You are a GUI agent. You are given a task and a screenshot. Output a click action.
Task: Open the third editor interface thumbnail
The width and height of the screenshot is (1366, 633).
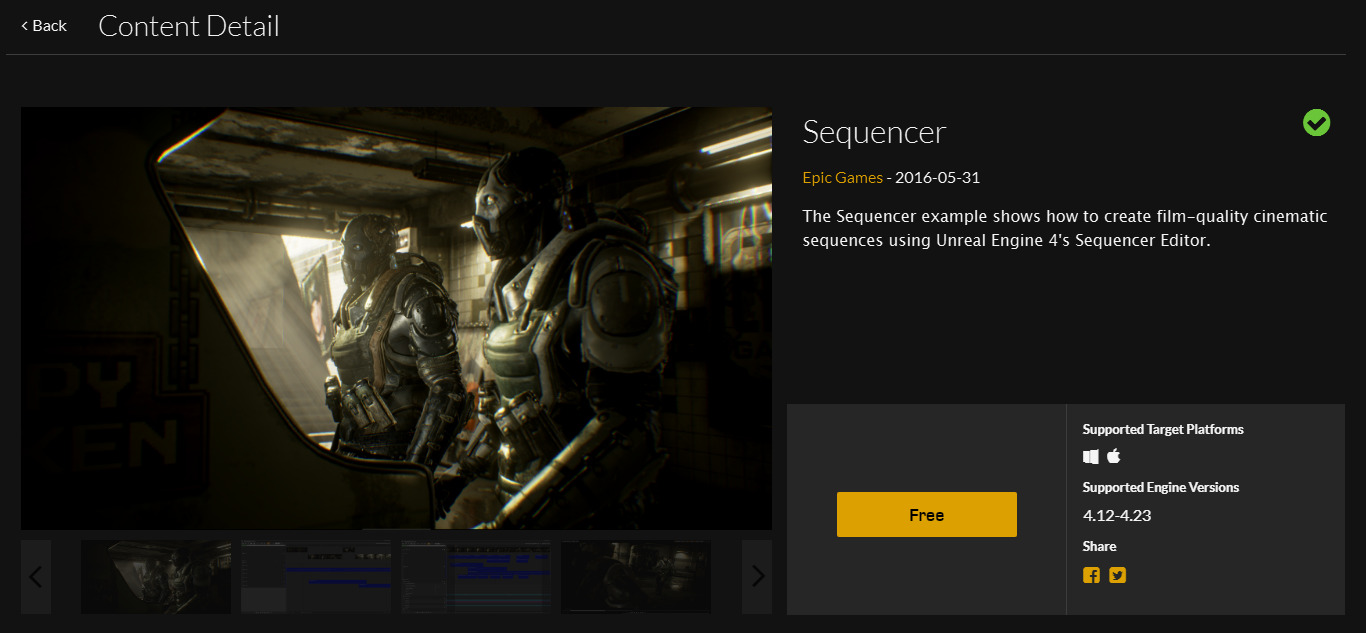(476, 577)
